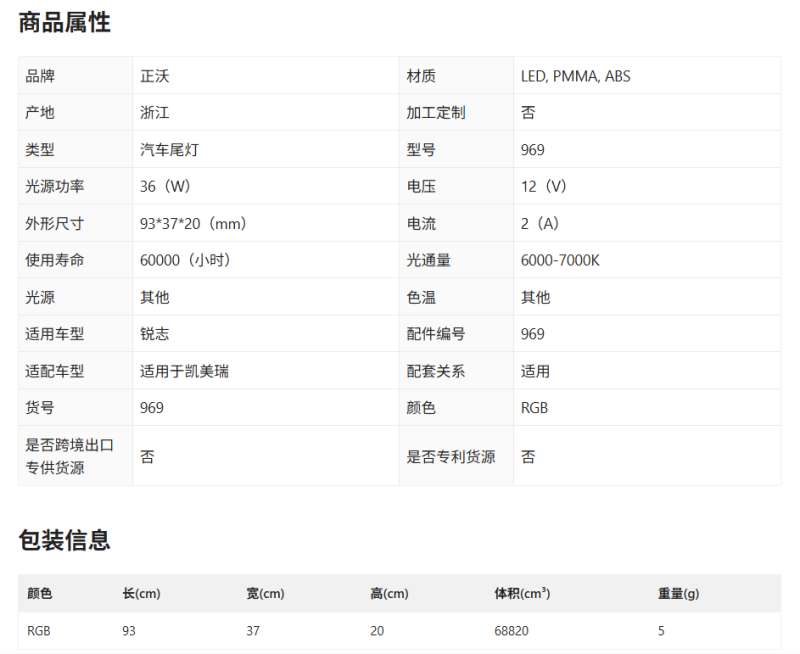Click the 商品属性 section heading

pyautogui.click(x=64, y=23)
